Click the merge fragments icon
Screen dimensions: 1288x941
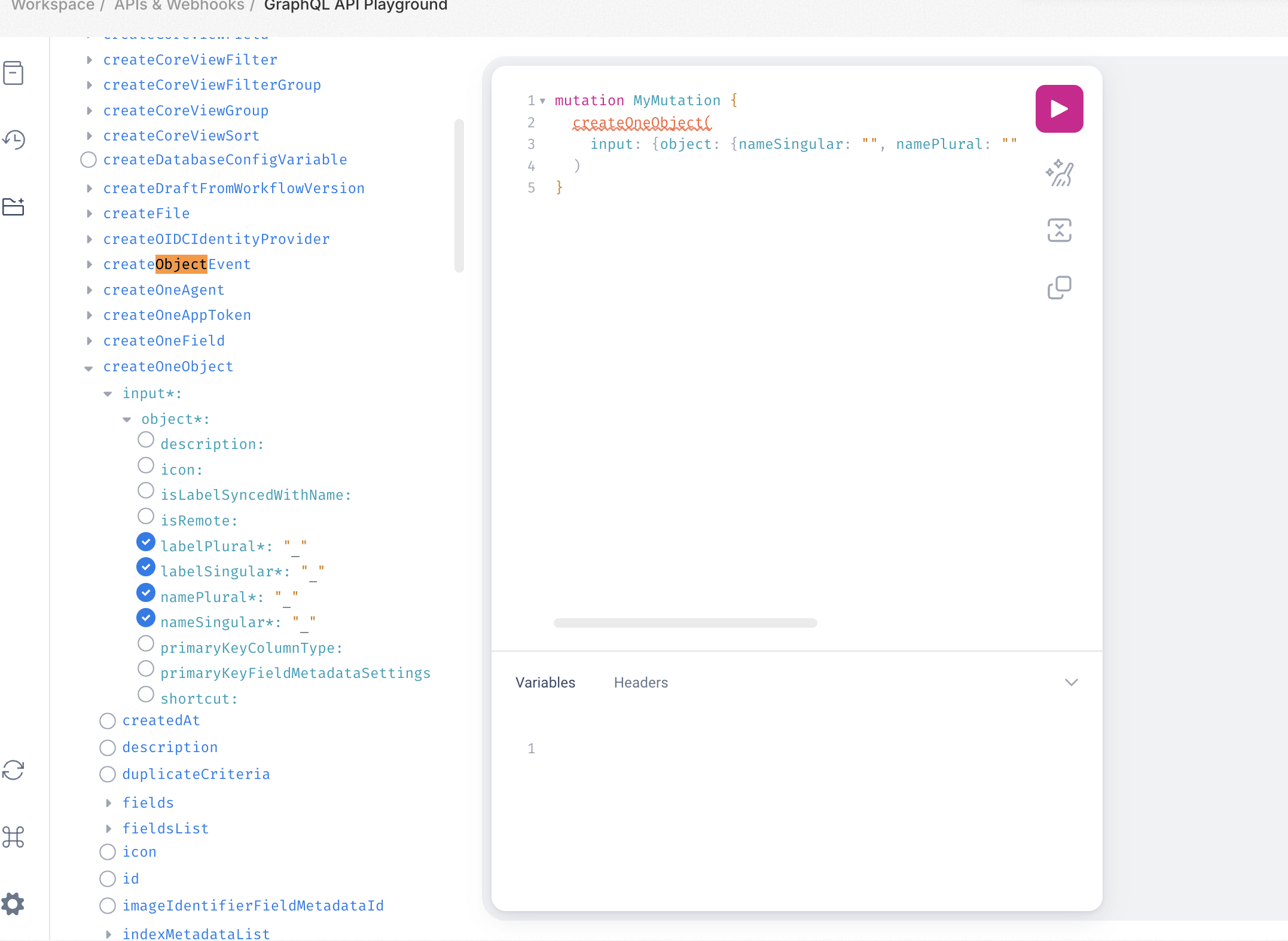click(x=1058, y=230)
